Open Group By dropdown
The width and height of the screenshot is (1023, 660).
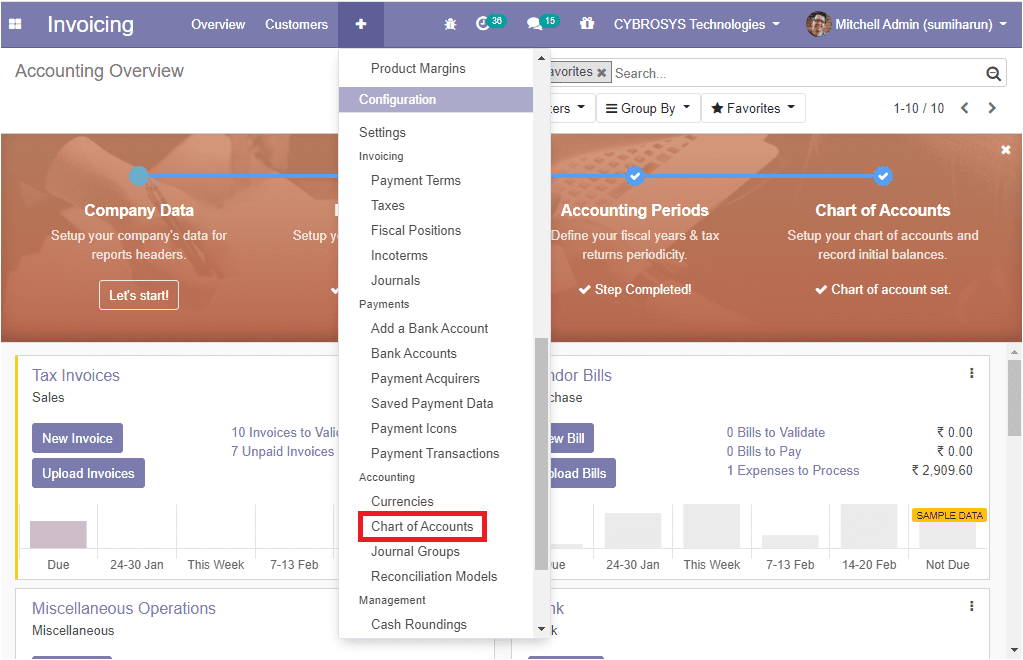(x=648, y=108)
